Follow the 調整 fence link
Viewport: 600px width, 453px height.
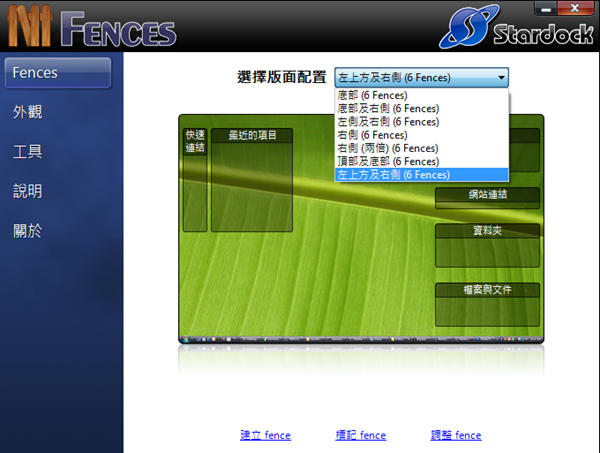coord(456,435)
